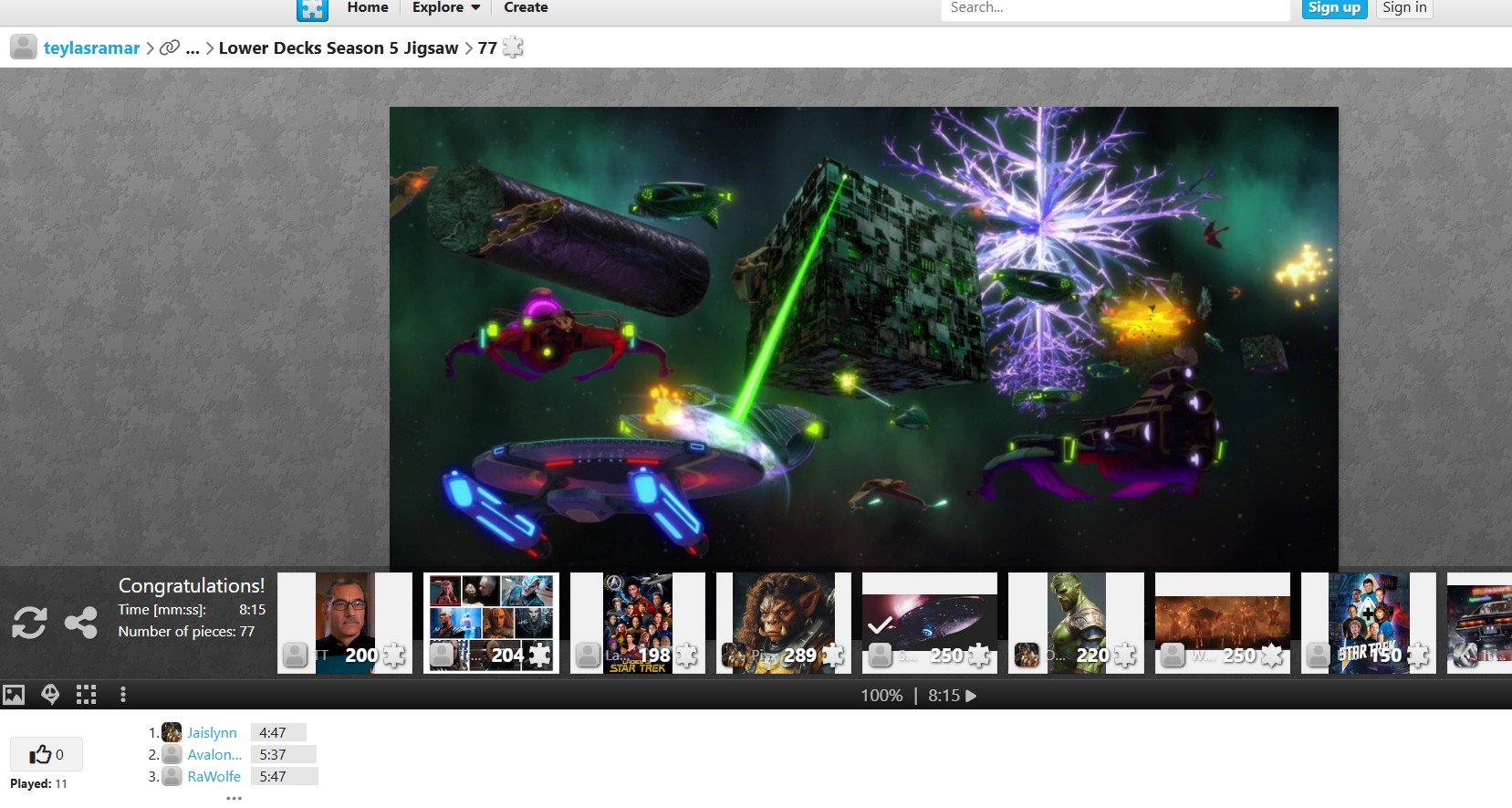Open the 204-piece collage puzzle thumbnail
The height and width of the screenshot is (808, 1512).
coord(491,623)
